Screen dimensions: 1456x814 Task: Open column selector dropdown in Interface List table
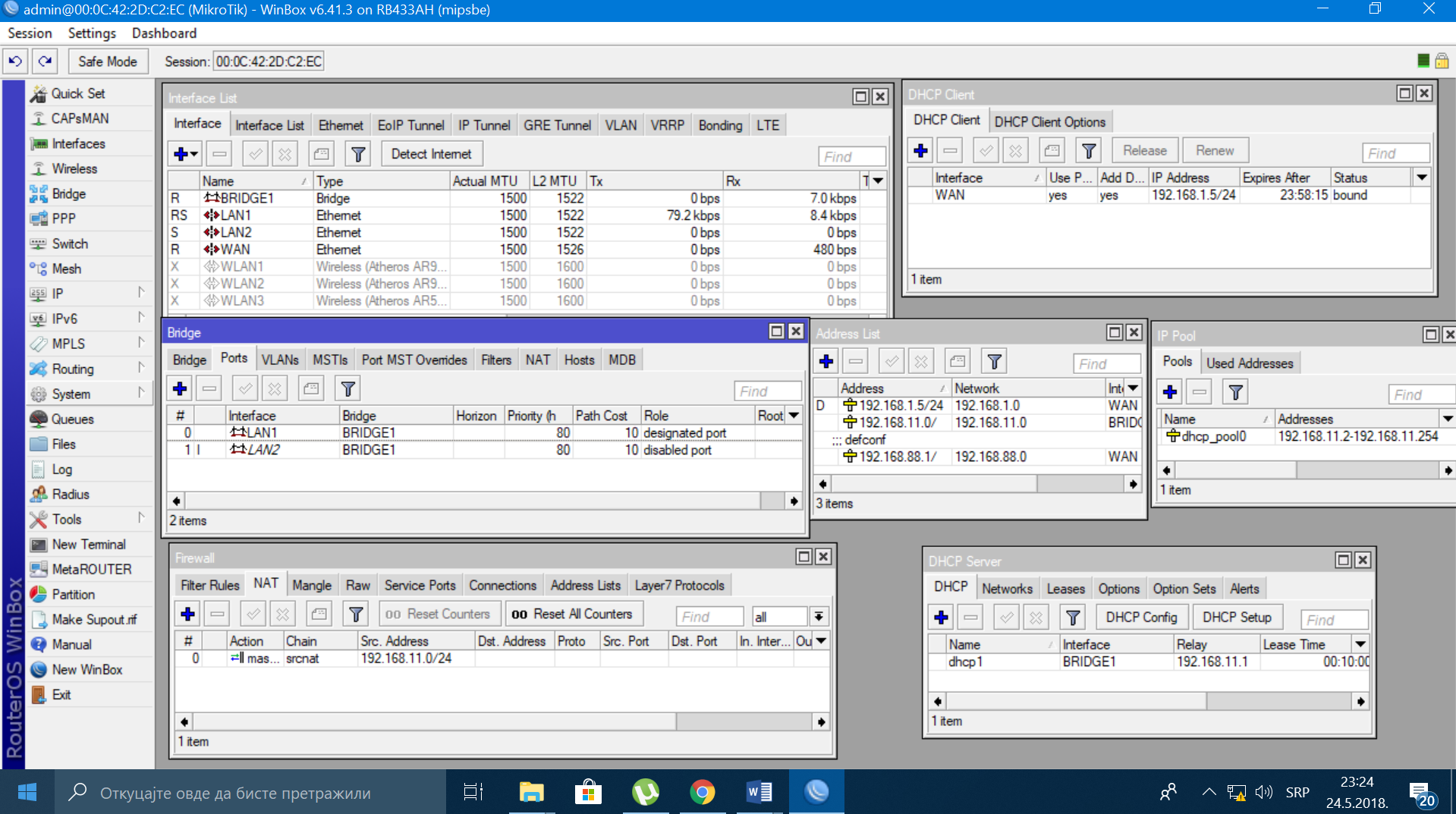tap(878, 181)
